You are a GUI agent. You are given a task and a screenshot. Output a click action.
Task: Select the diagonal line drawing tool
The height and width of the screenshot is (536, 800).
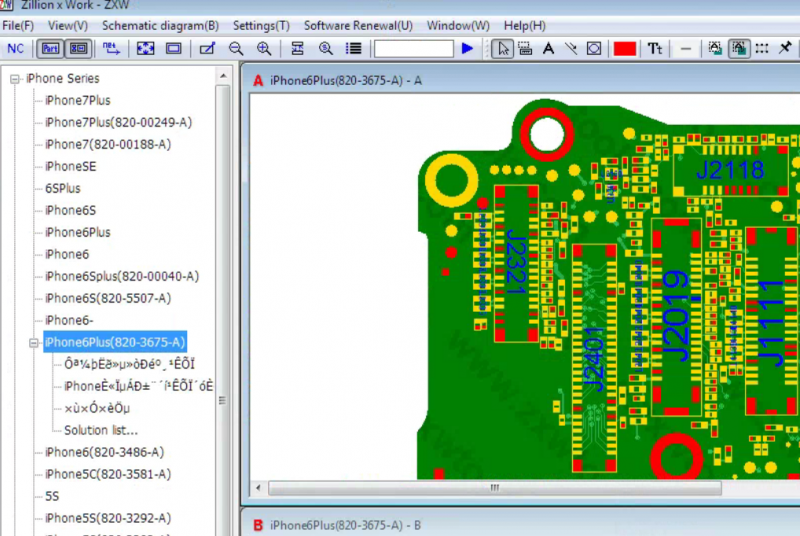click(571, 49)
